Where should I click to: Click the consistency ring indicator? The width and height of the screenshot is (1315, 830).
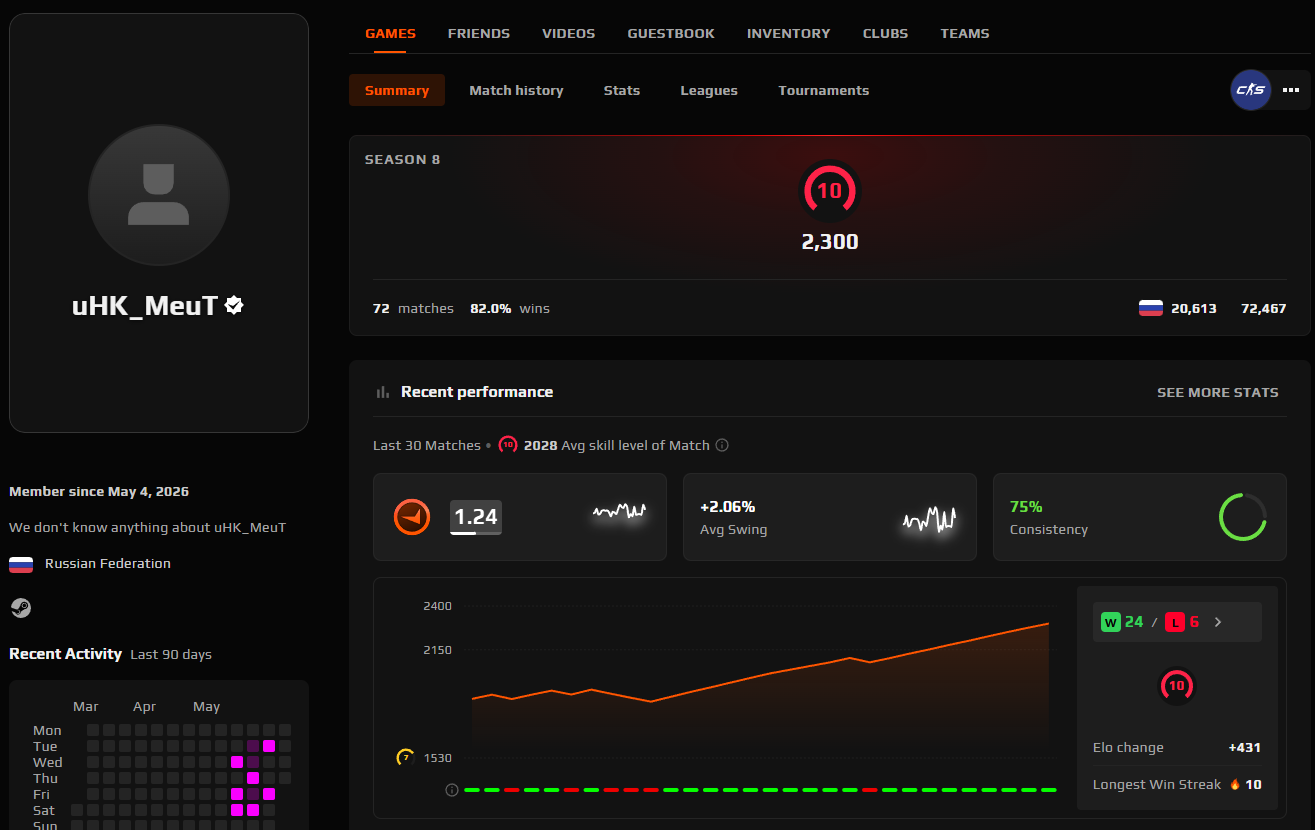1243,517
